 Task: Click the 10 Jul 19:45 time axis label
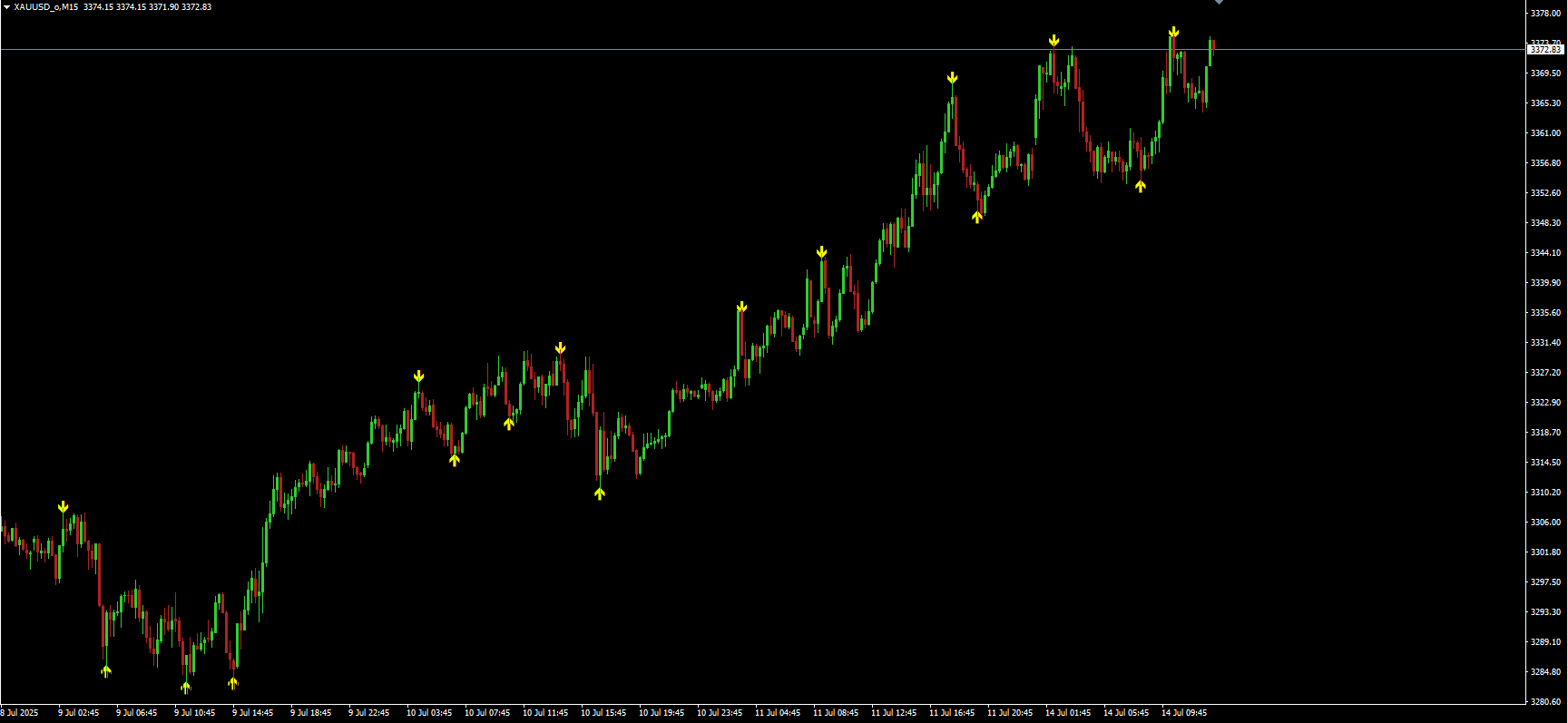[661, 713]
